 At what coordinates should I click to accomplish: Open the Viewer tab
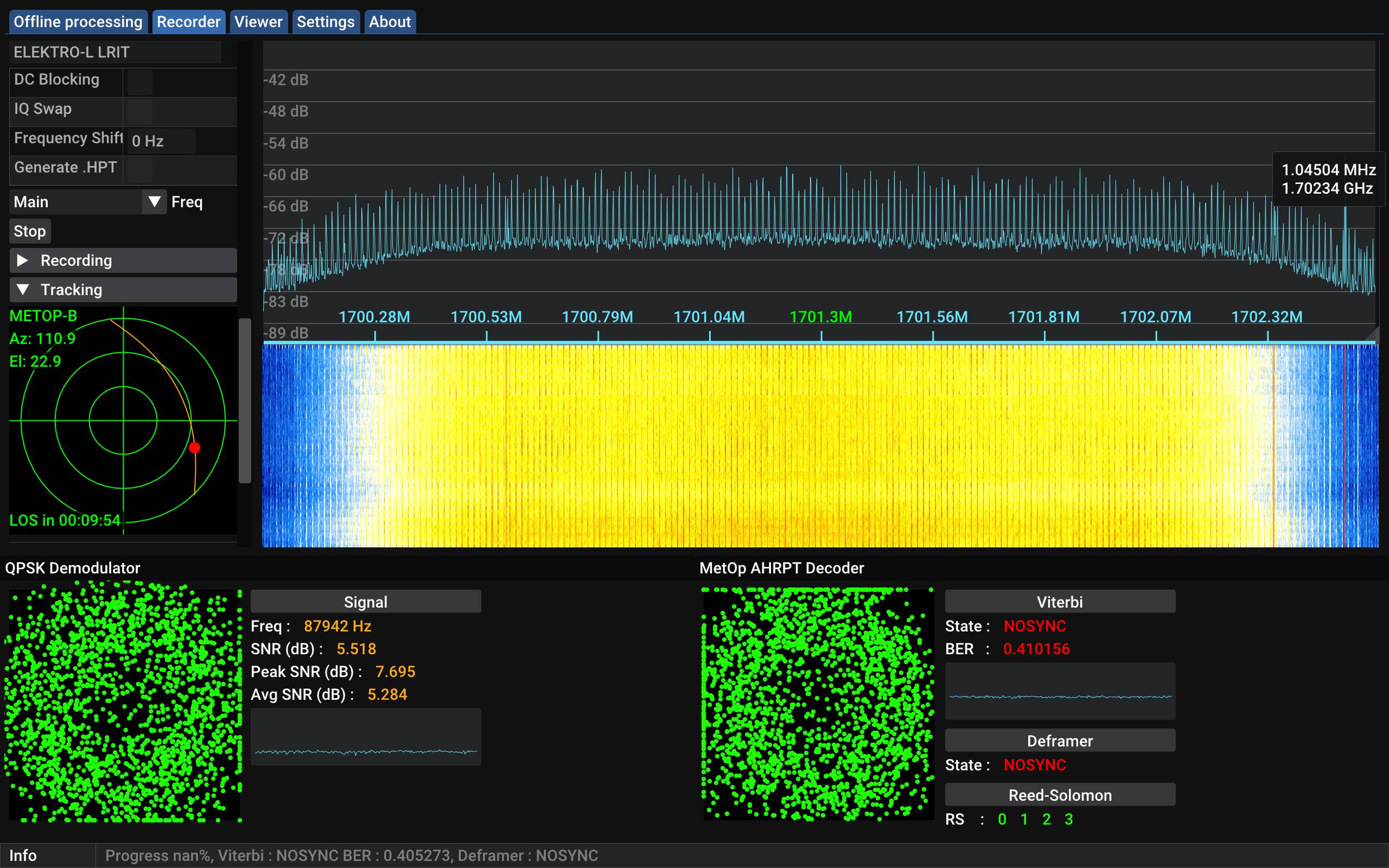coord(258,21)
